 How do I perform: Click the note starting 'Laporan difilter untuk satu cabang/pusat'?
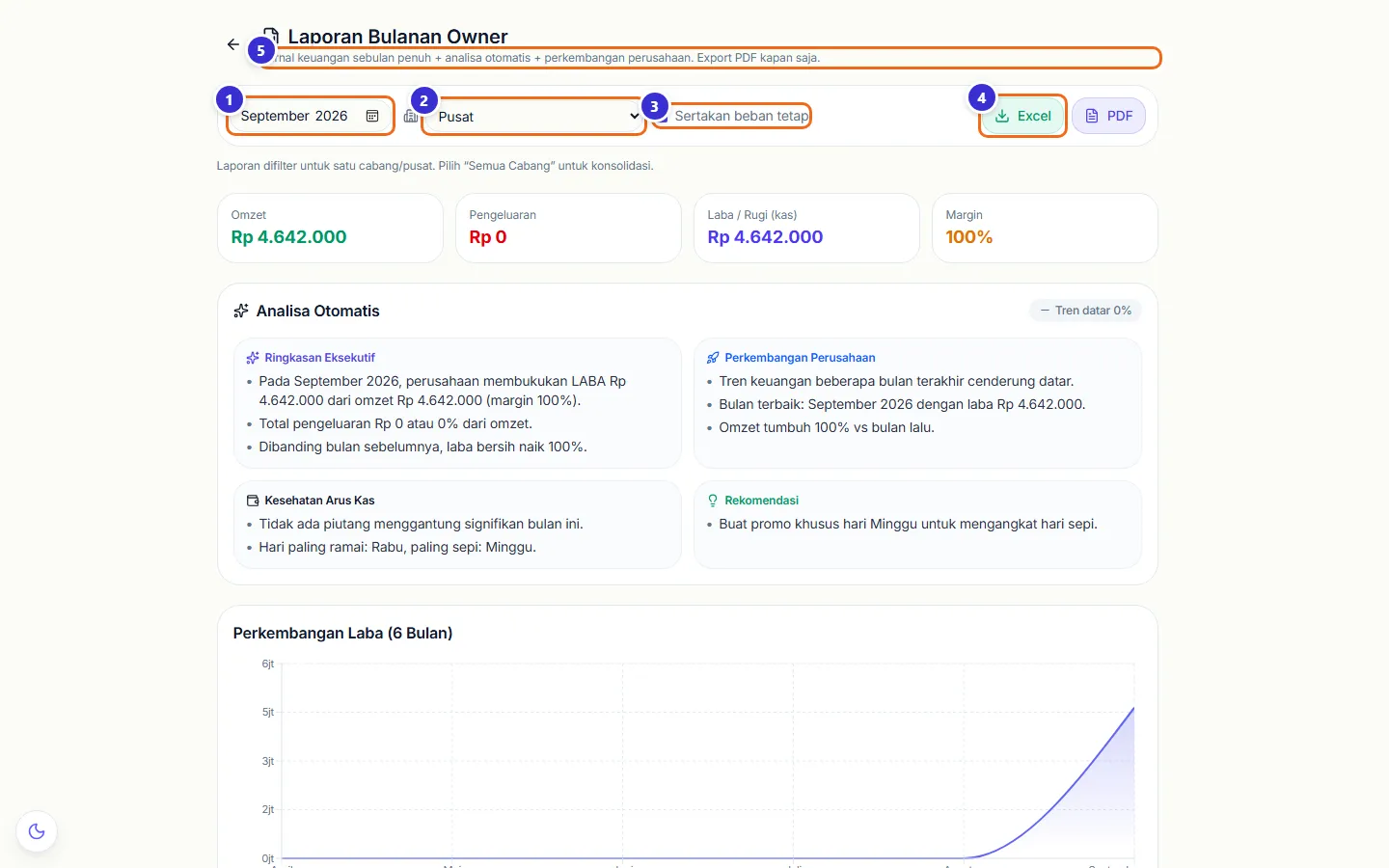tap(435, 166)
